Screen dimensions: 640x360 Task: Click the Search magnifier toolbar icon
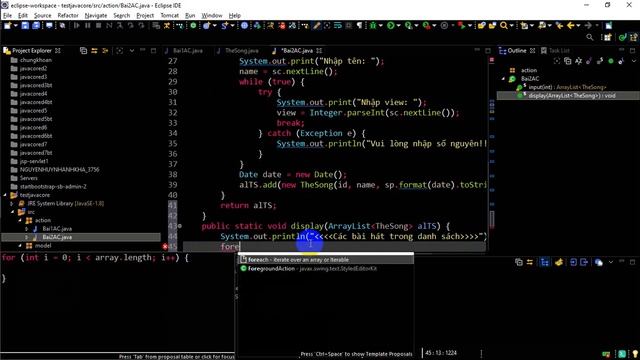[504, 26]
